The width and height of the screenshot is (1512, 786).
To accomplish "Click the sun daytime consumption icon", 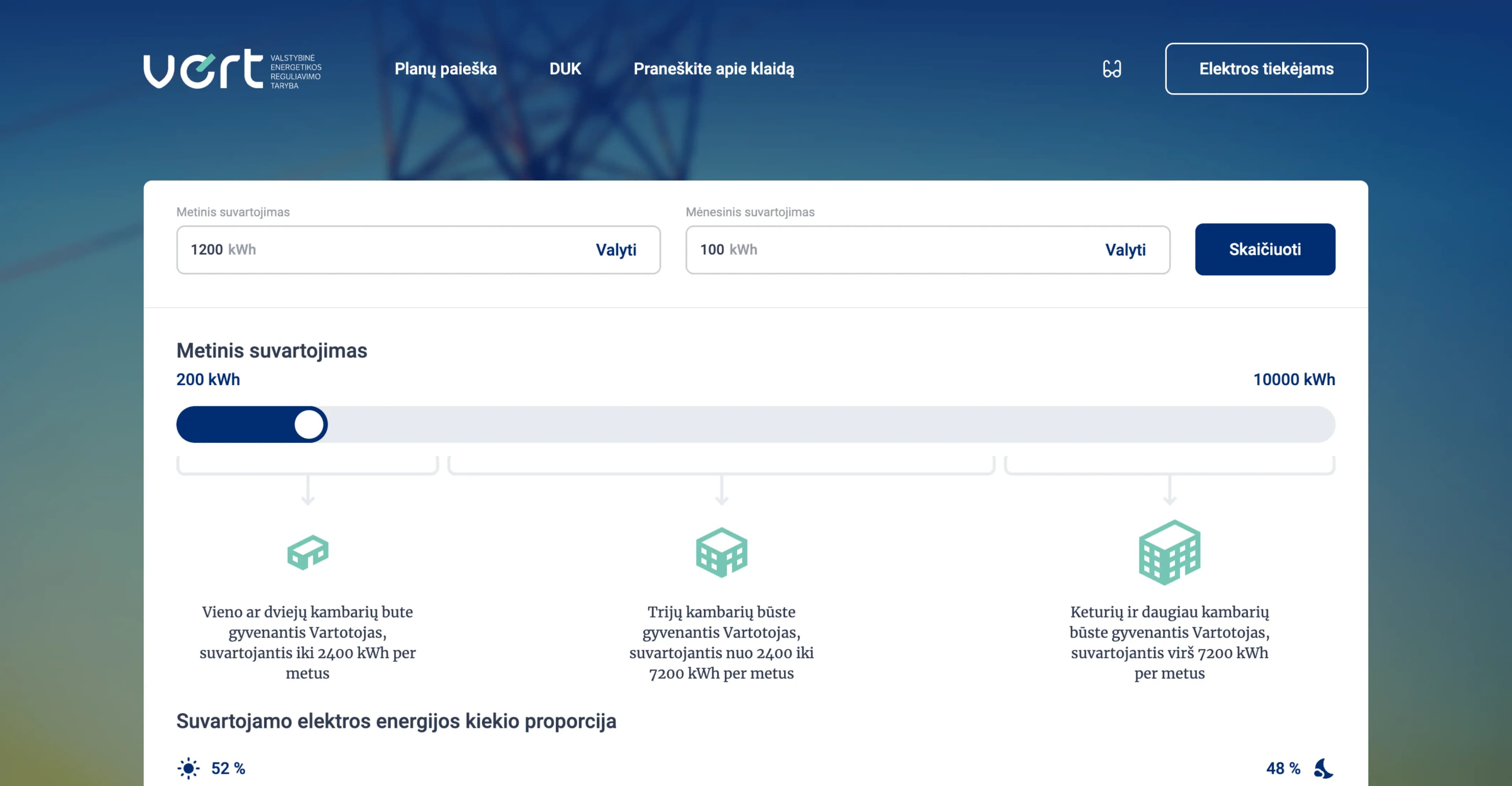I will pyautogui.click(x=189, y=768).
